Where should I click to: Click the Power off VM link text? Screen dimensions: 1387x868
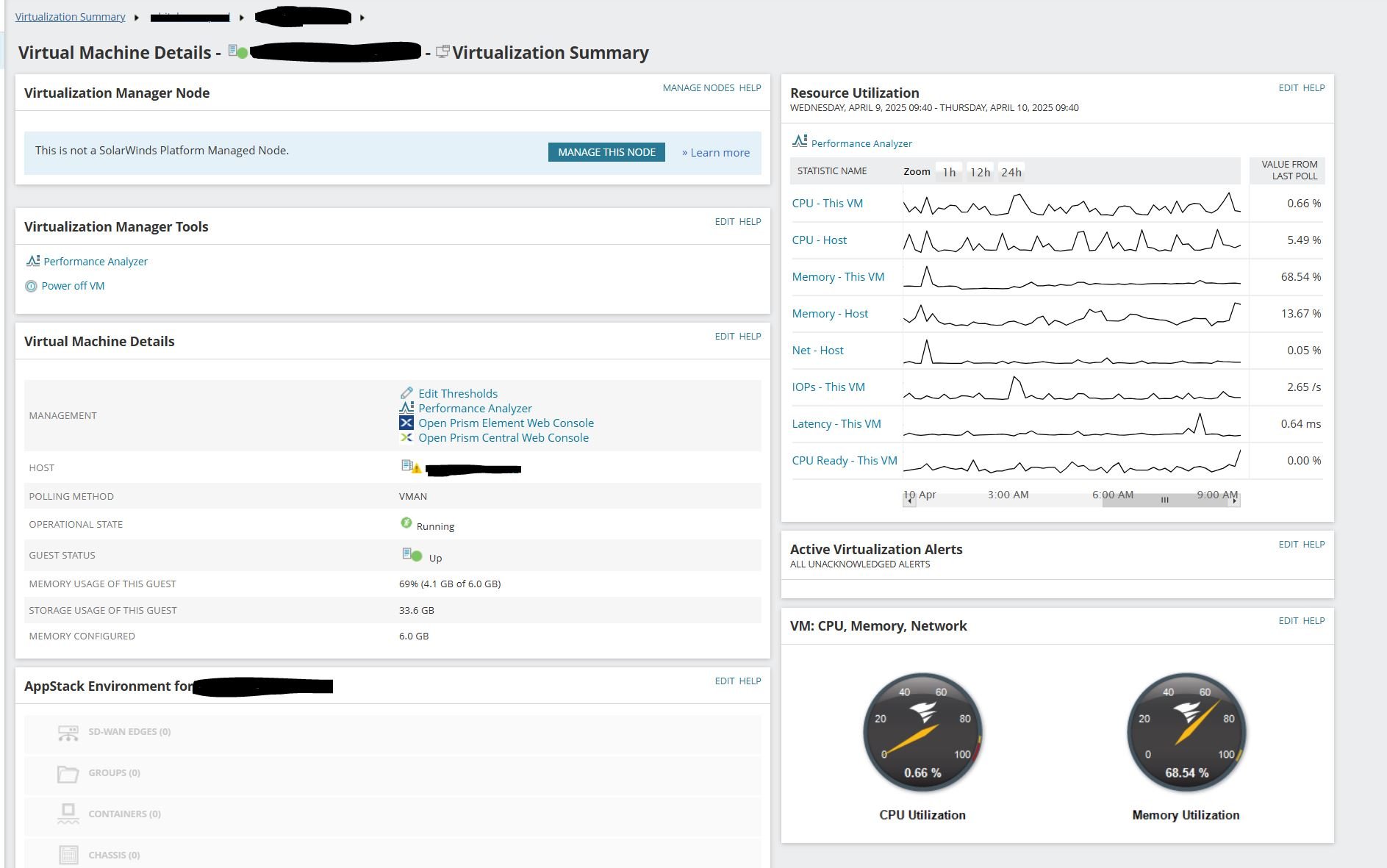pos(73,286)
